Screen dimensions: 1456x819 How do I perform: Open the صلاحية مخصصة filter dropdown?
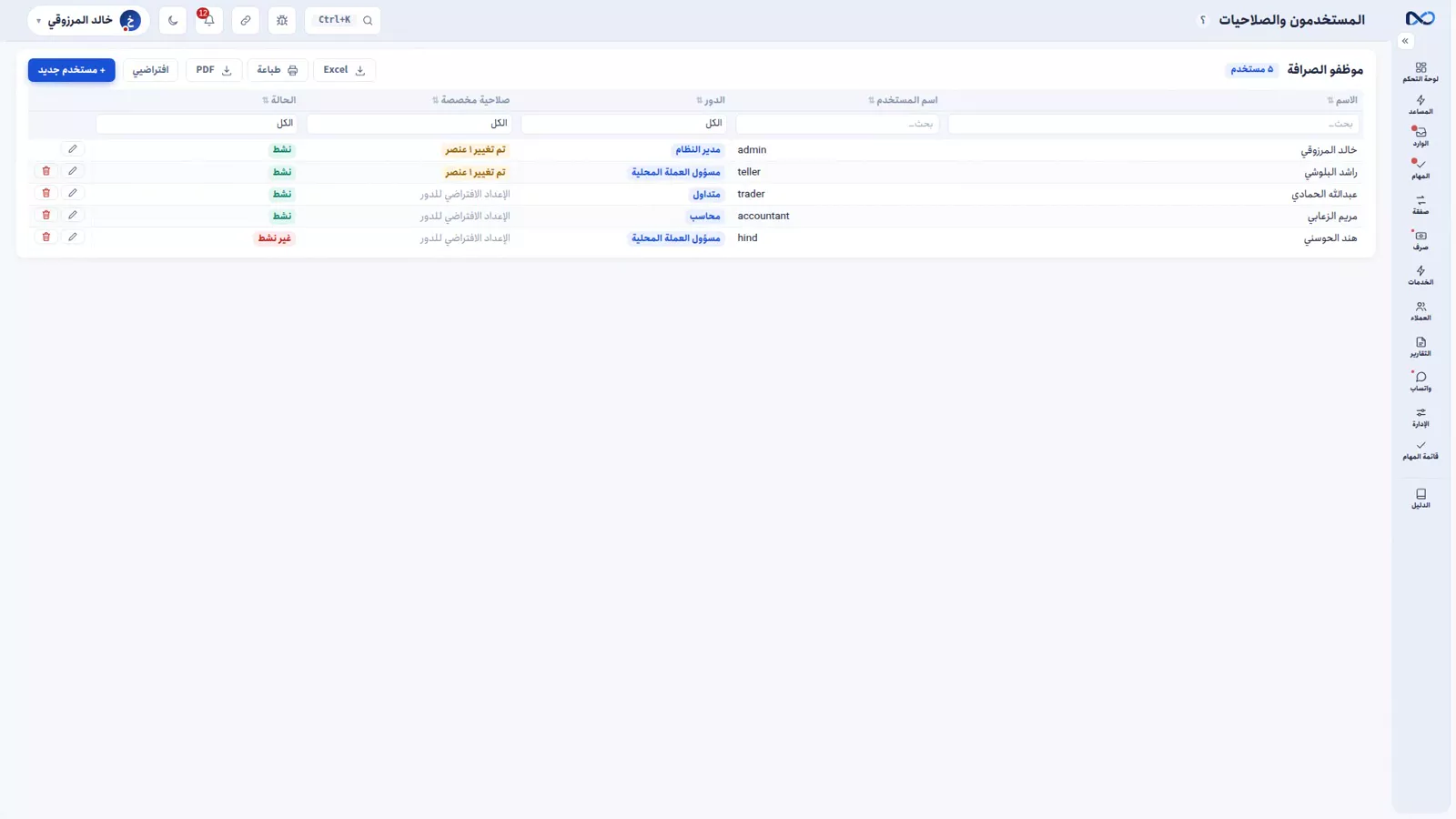point(409,123)
